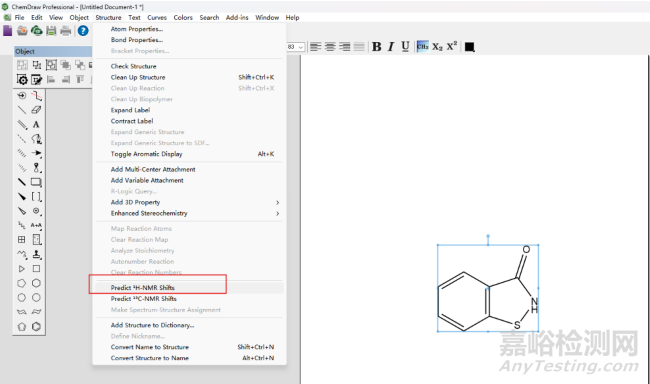Click the sulfur atom in the structure

coord(517,325)
